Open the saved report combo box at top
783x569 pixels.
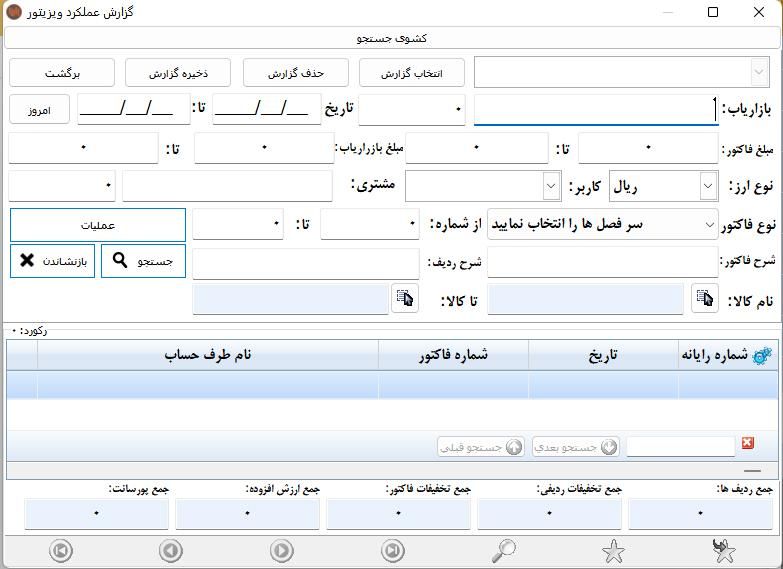pos(758,73)
